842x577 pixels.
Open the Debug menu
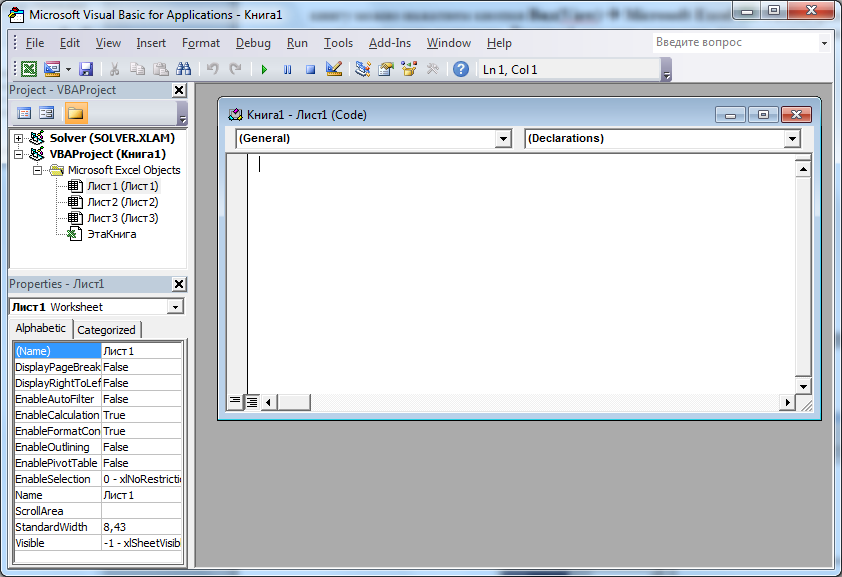253,43
